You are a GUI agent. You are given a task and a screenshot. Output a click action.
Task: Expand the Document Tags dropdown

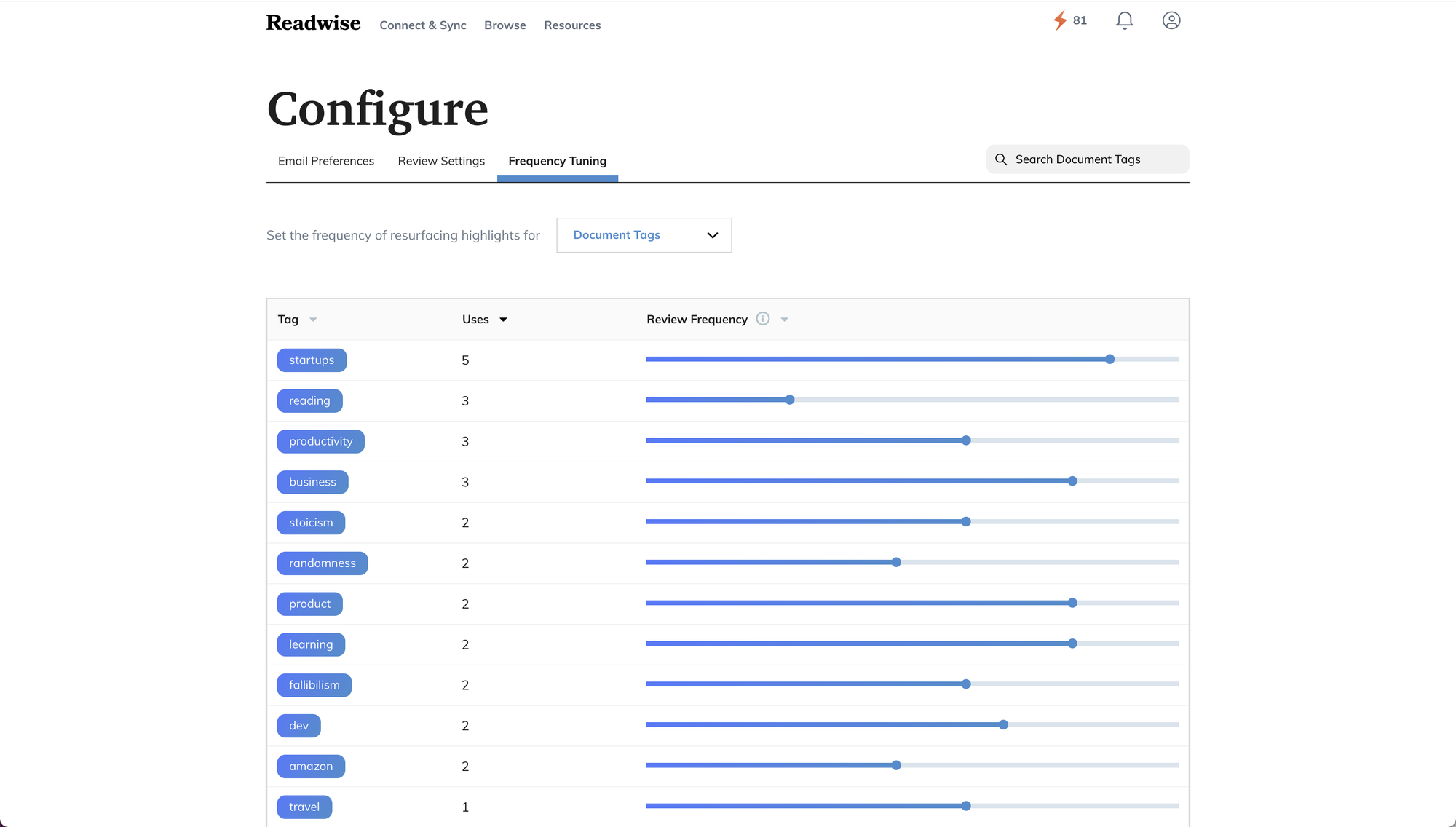[x=644, y=235]
